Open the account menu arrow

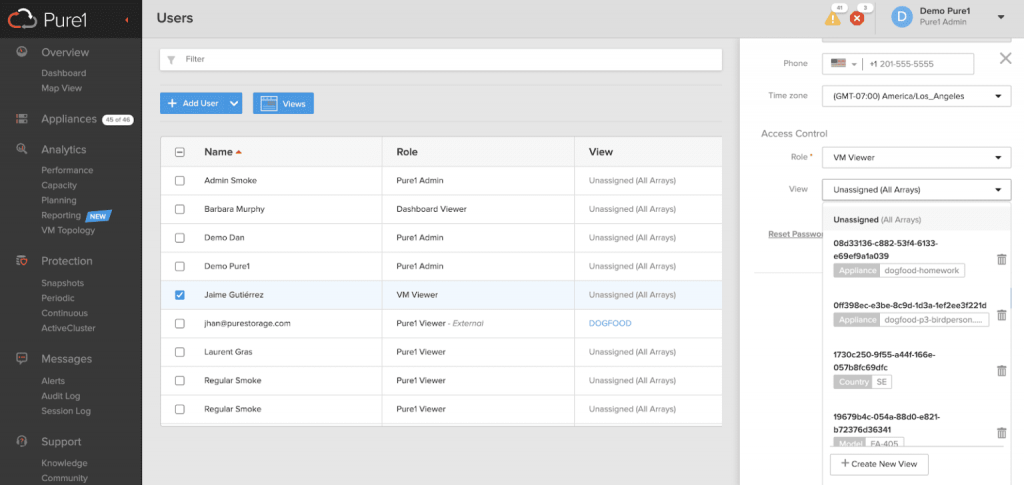[1000, 18]
